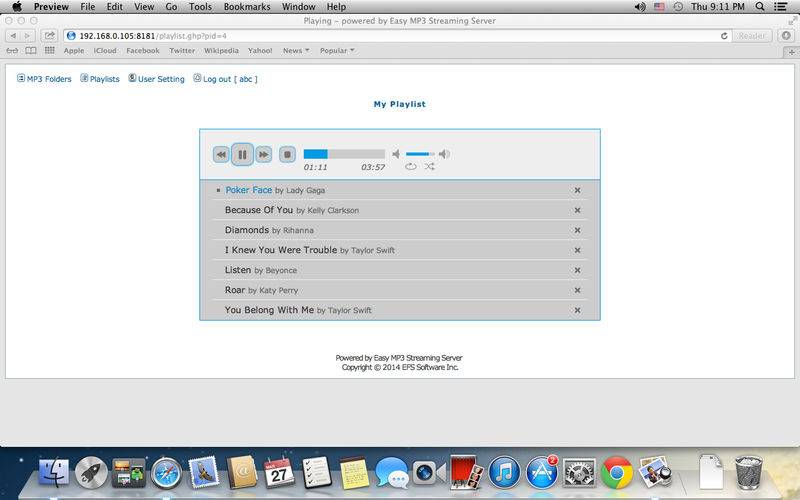Screen dimensions: 800x500
Task: Remove I Knew You Were Trouble
Action: tap(577, 250)
